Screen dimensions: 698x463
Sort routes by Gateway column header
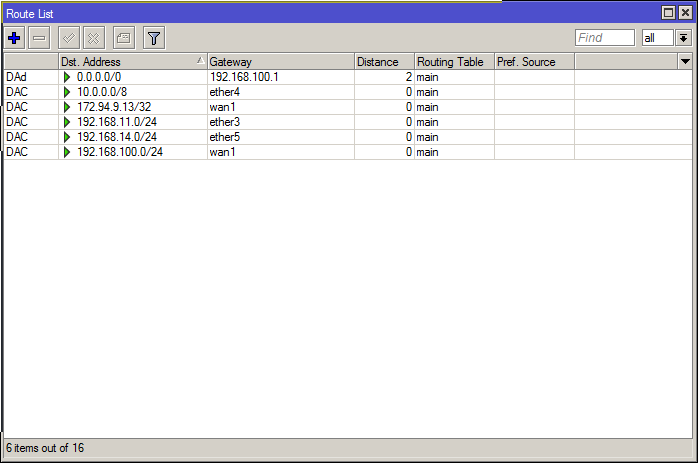[x=280, y=62]
